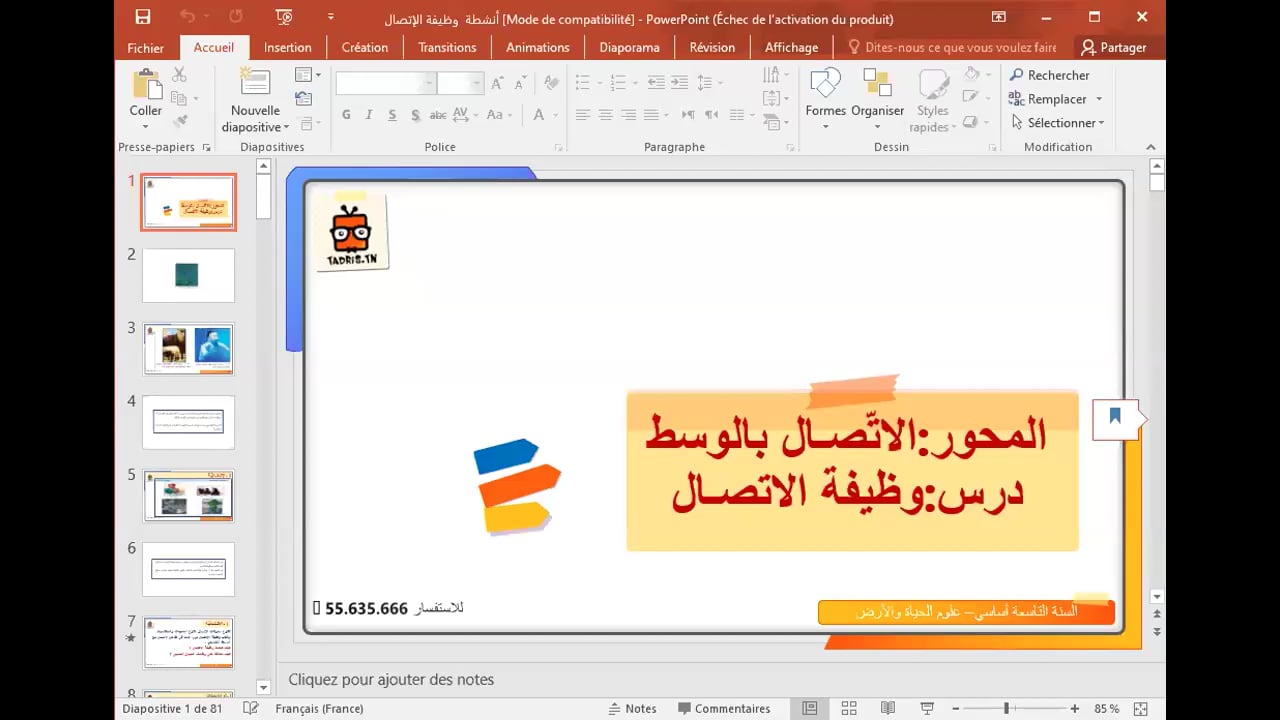Screen dimensions: 1280x720
Task: Click the Copy icon in Presse-papiers
Action: pyautogui.click(x=179, y=98)
